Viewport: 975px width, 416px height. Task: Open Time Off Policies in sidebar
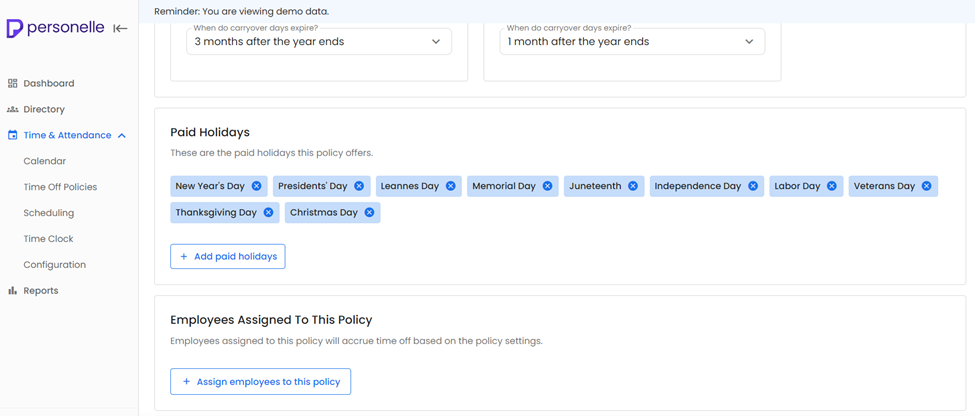(60, 187)
